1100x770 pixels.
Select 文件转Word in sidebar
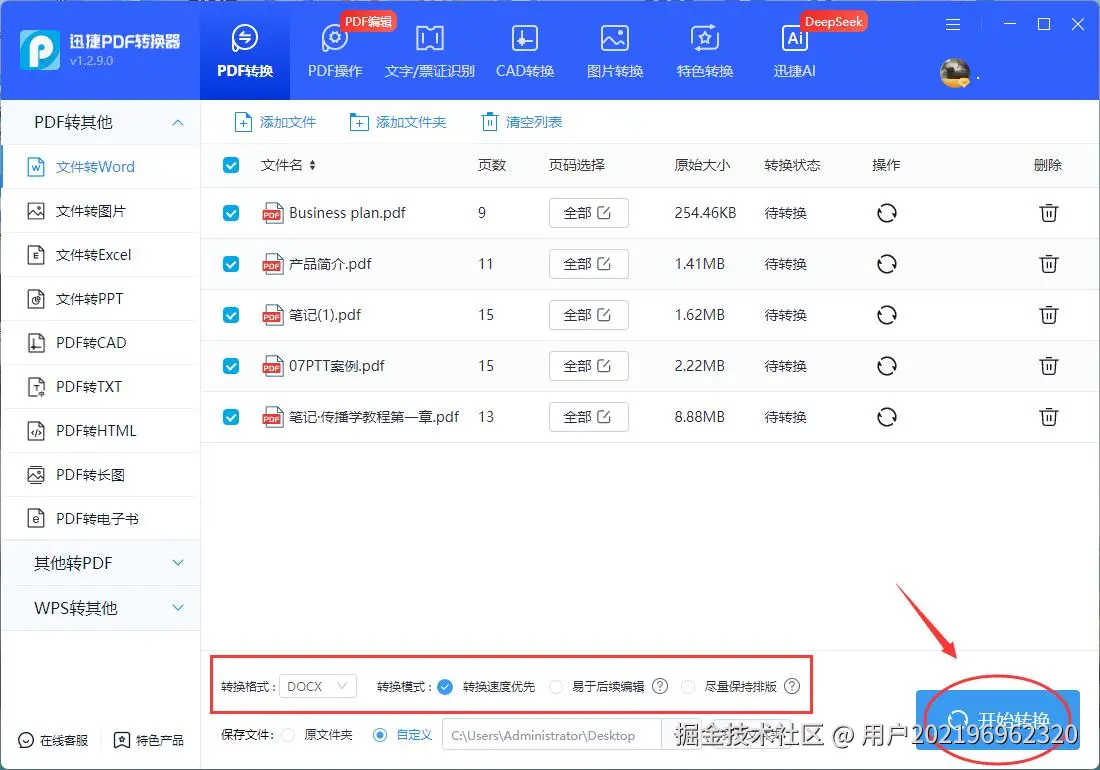[x=101, y=167]
